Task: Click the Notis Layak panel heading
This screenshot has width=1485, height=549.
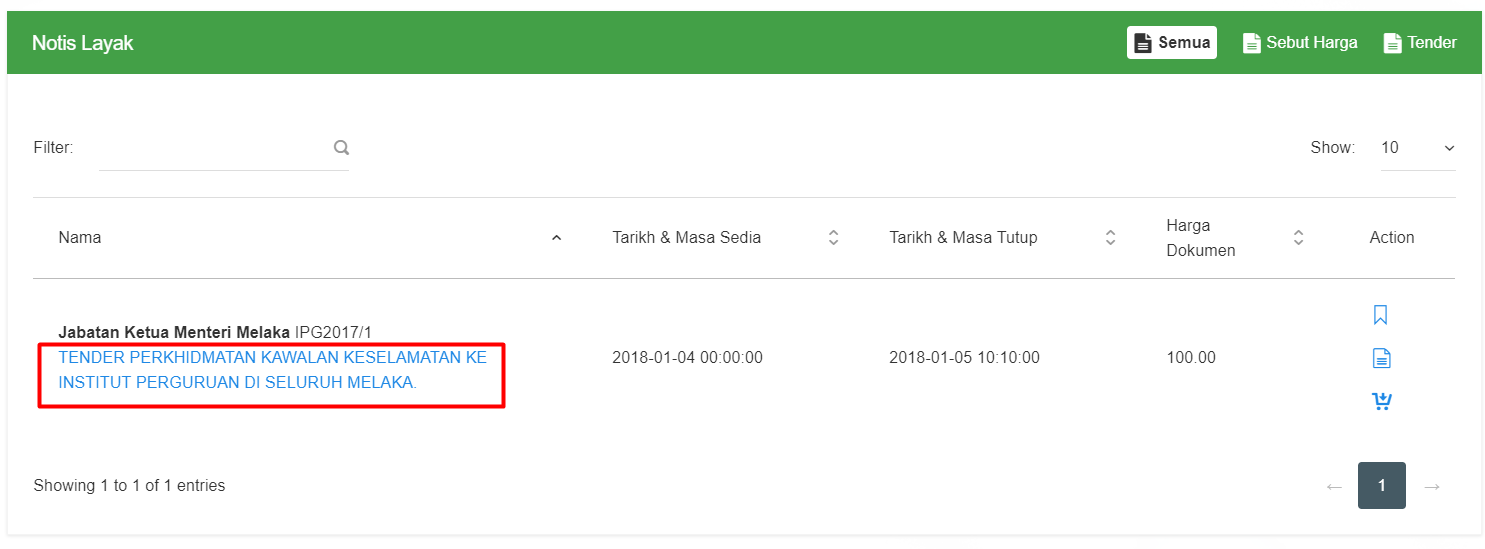Action: 83,43
